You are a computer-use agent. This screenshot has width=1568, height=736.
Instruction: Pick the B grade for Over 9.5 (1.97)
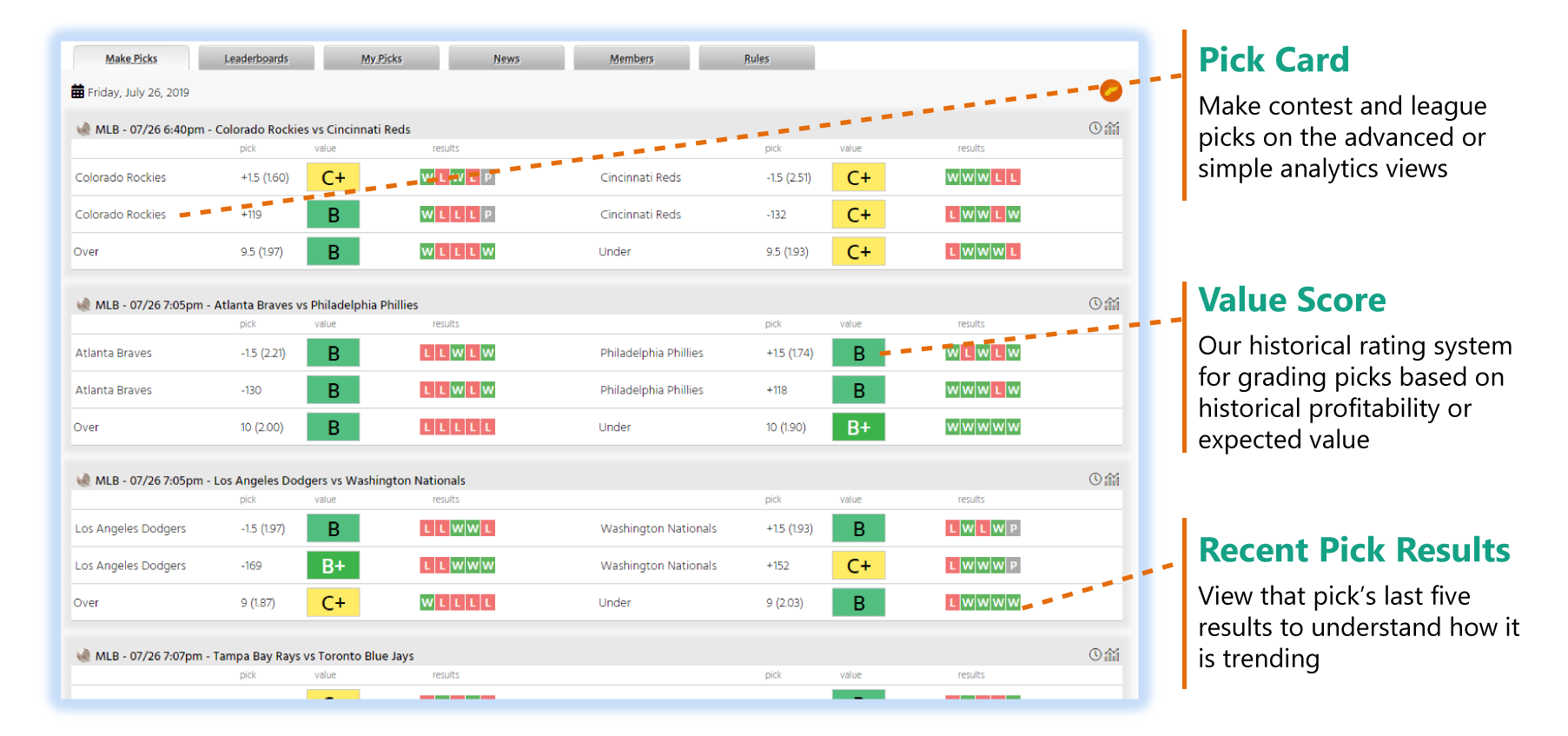334,252
